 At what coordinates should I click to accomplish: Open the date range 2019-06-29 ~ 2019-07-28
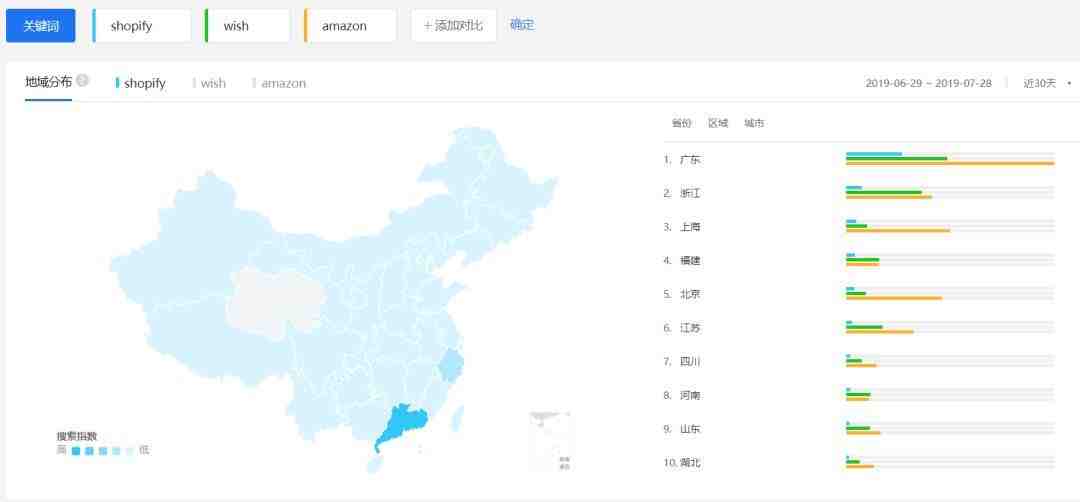coord(928,83)
